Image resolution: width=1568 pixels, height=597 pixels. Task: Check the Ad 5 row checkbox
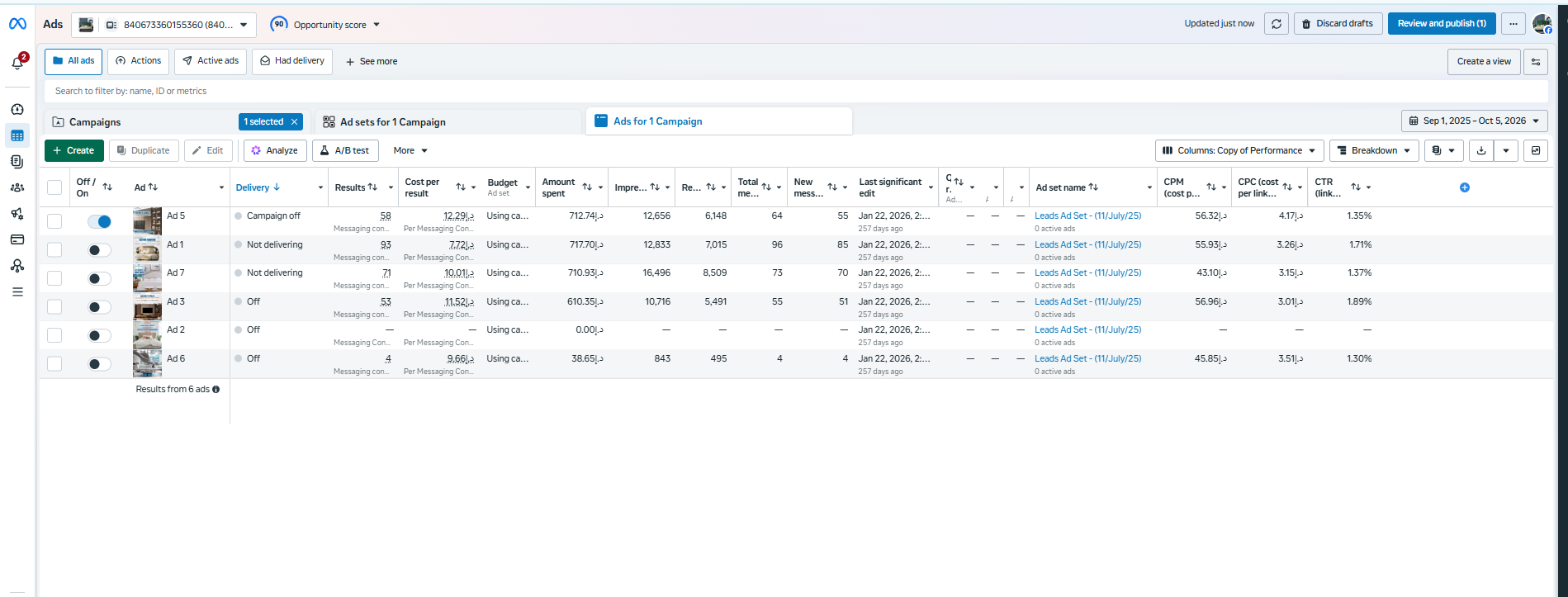(x=54, y=221)
